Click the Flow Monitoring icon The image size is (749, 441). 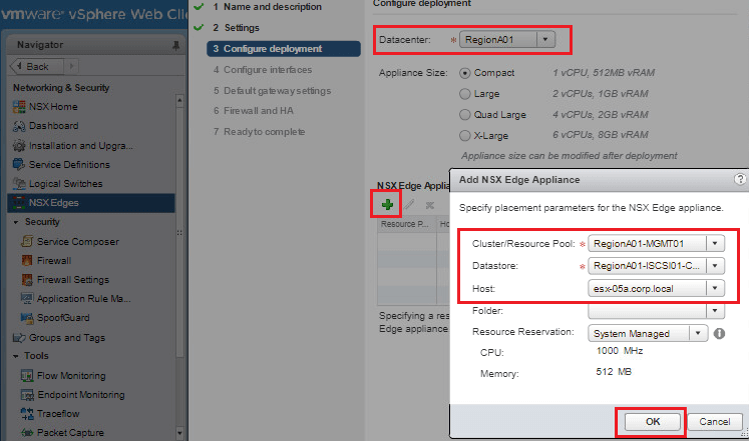point(27,376)
